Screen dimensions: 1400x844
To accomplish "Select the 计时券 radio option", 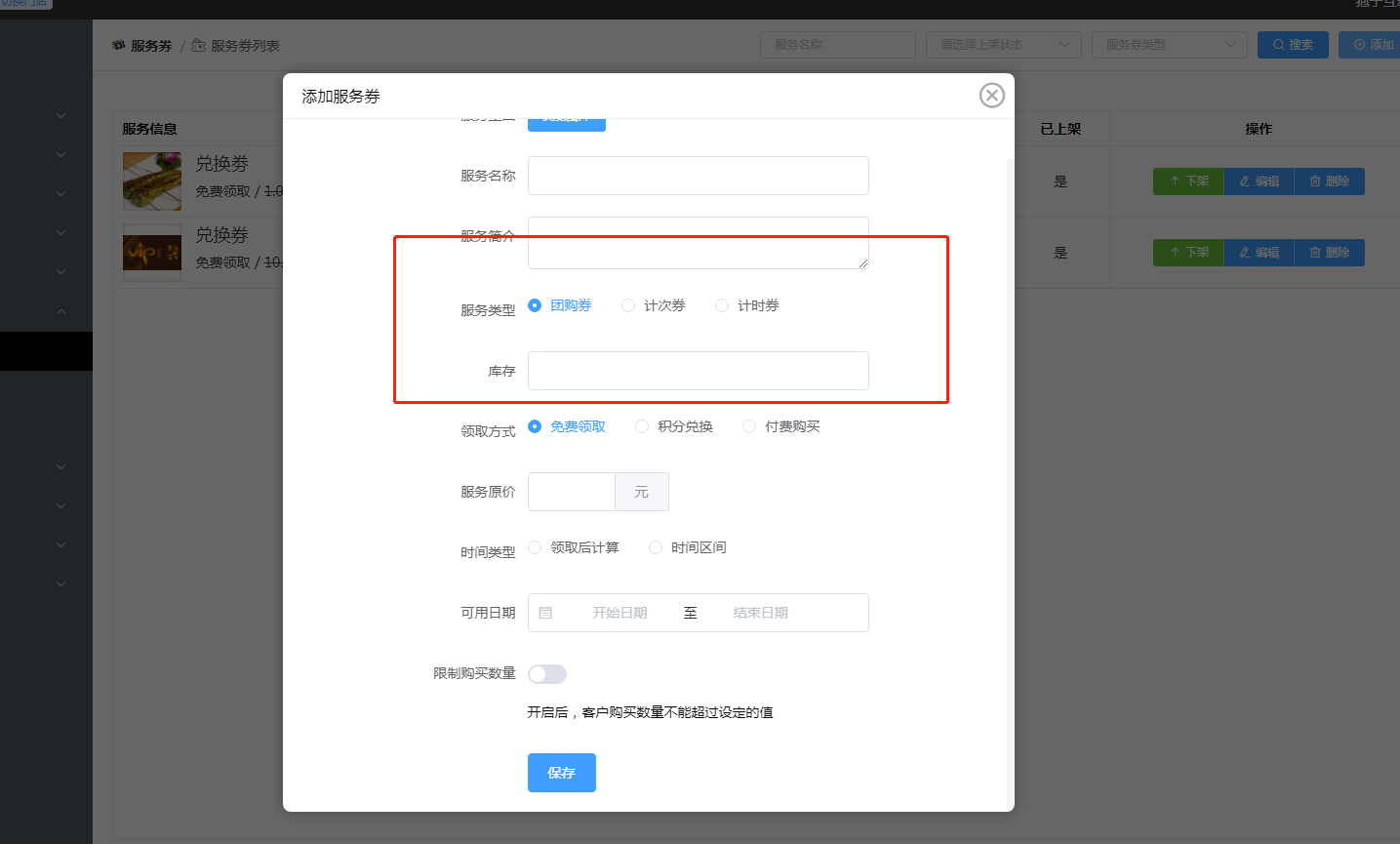I will click(747, 305).
